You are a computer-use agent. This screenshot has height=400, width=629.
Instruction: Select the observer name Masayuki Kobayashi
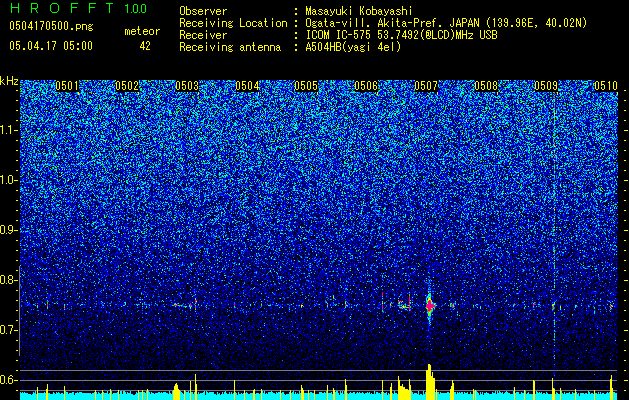pos(359,11)
